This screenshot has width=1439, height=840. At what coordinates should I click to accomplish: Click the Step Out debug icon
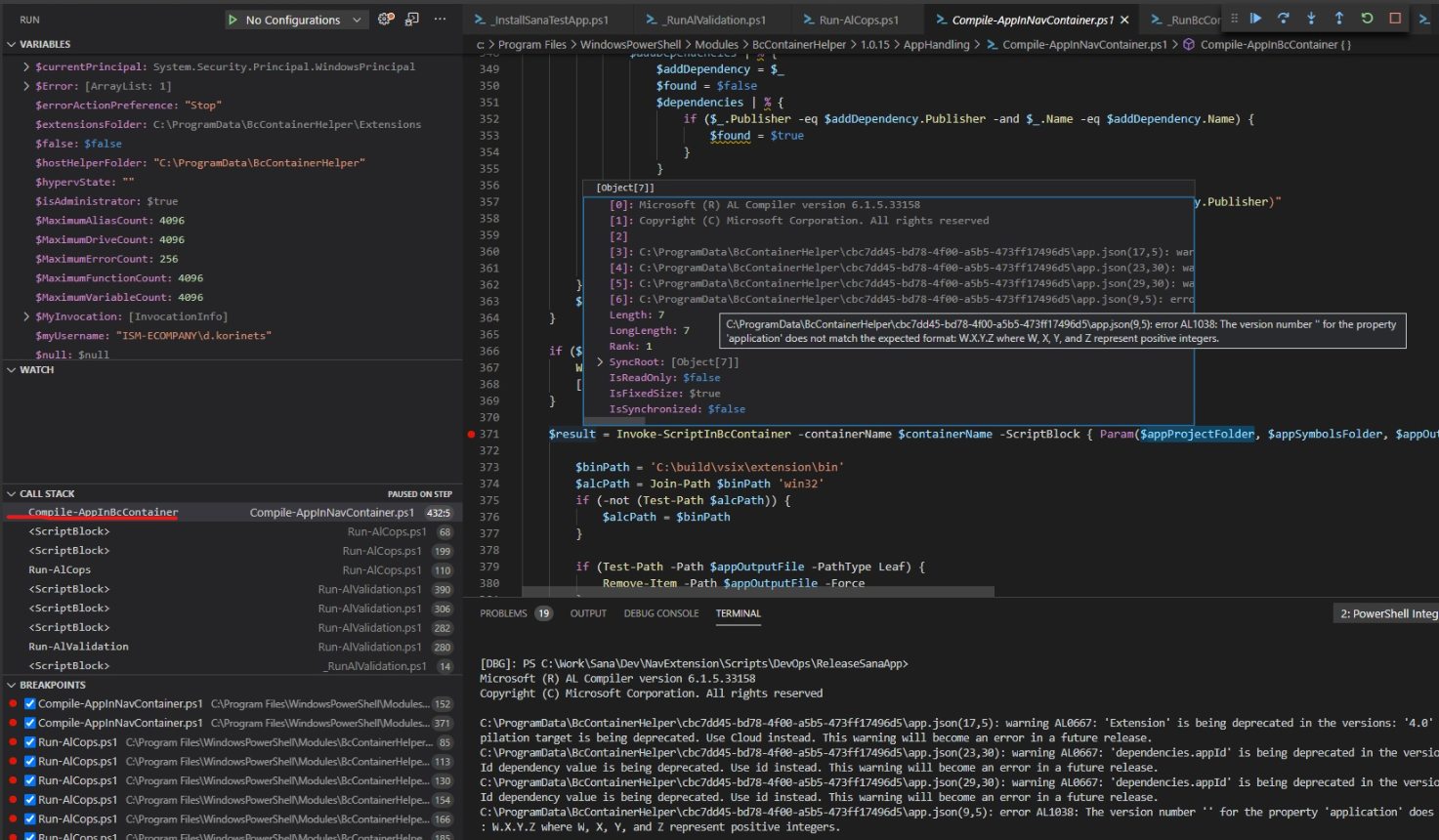[x=1339, y=19]
